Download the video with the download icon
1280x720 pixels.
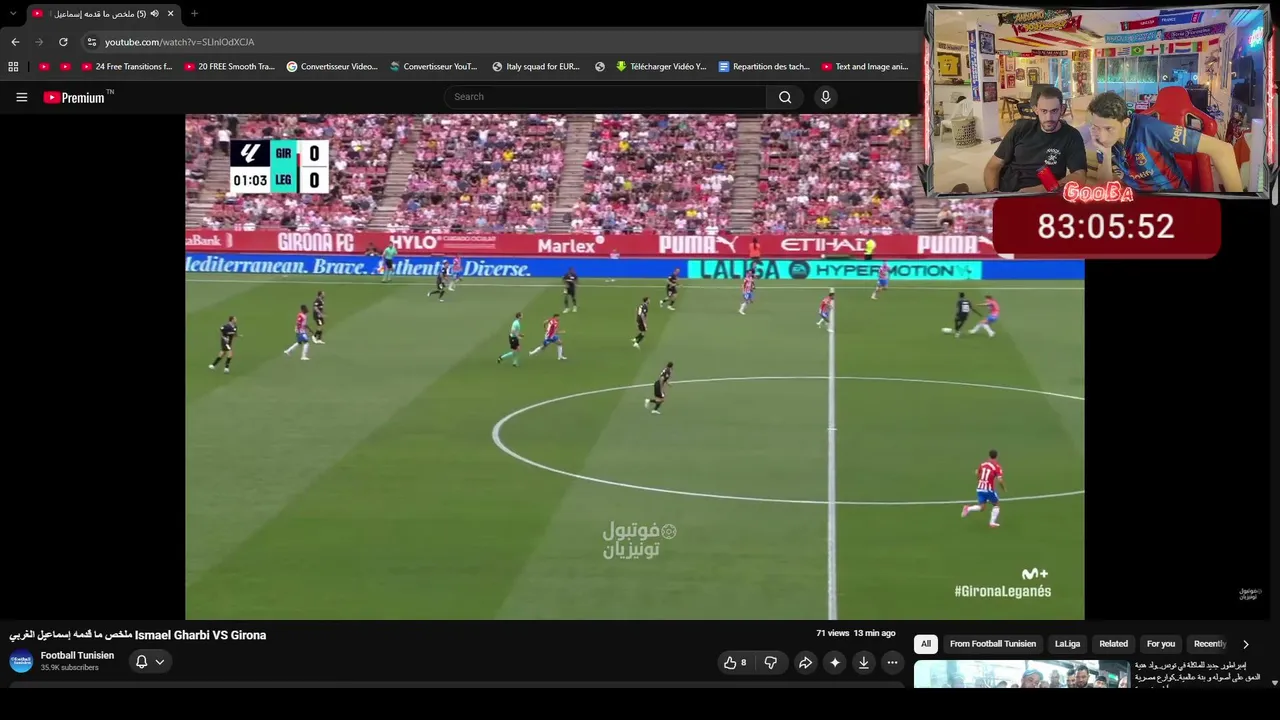(863, 662)
